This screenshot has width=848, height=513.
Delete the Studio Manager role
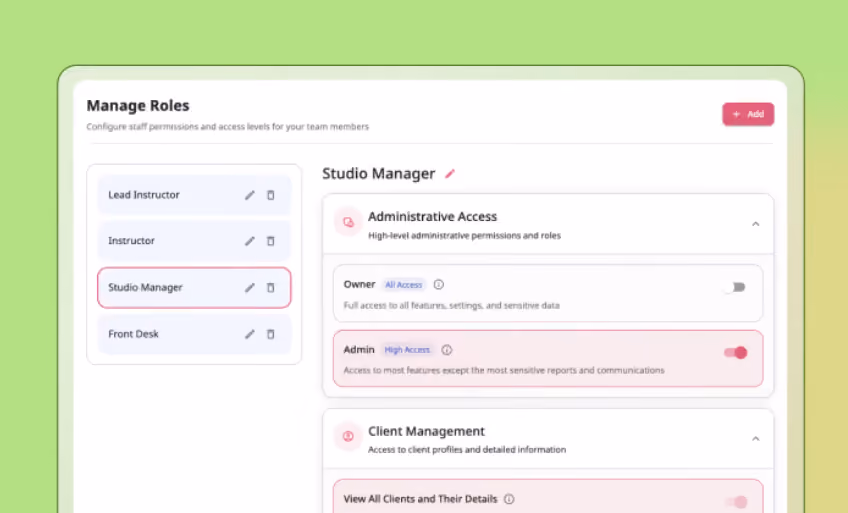(270, 288)
